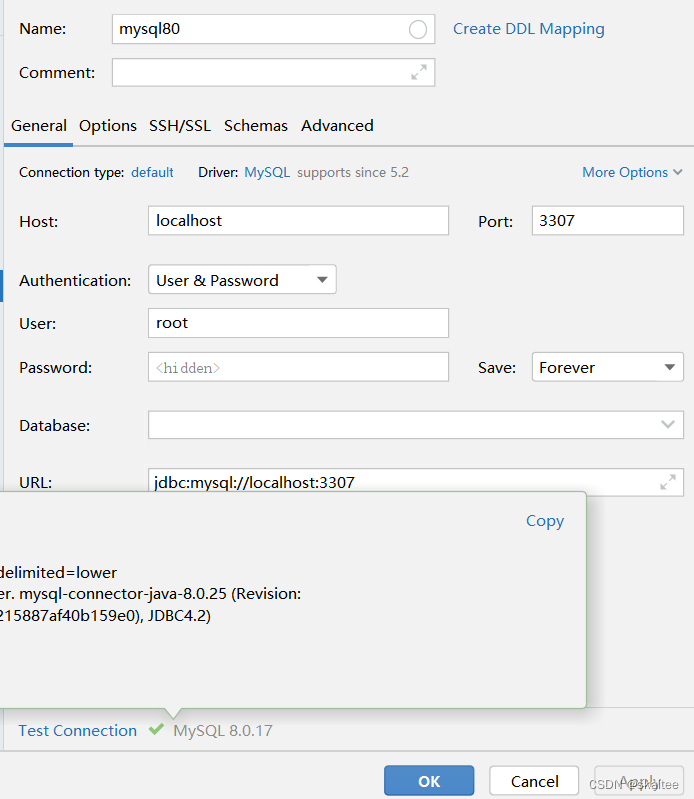Switch to the Options tab

[x=108, y=126]
